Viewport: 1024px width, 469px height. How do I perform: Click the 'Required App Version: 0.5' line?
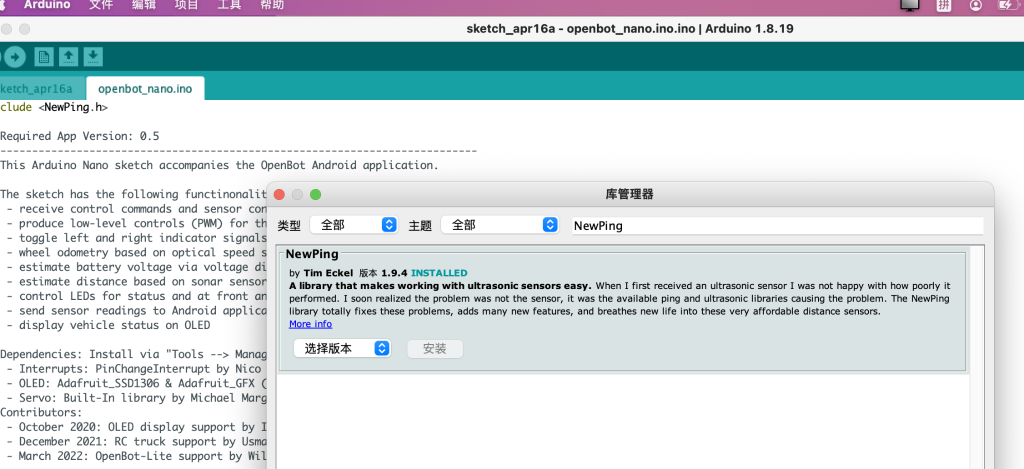click(80, 137)
